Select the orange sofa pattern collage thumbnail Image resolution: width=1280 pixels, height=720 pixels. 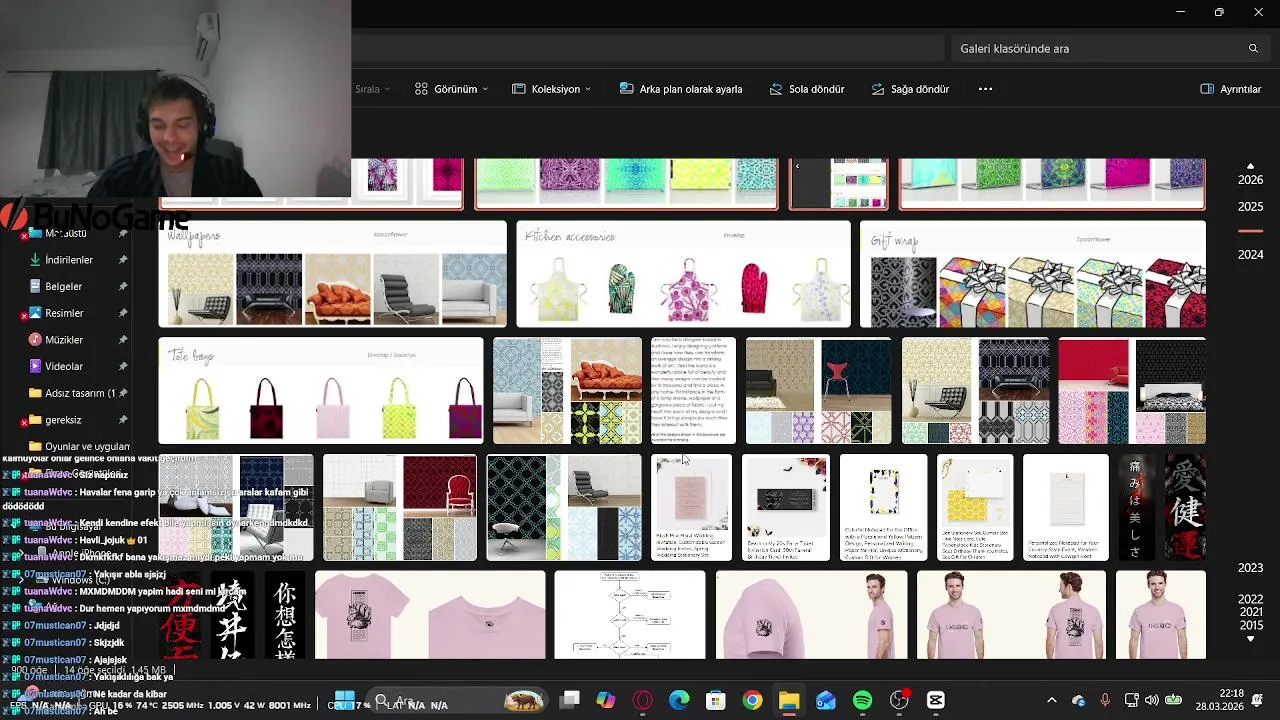coord(567,391)
